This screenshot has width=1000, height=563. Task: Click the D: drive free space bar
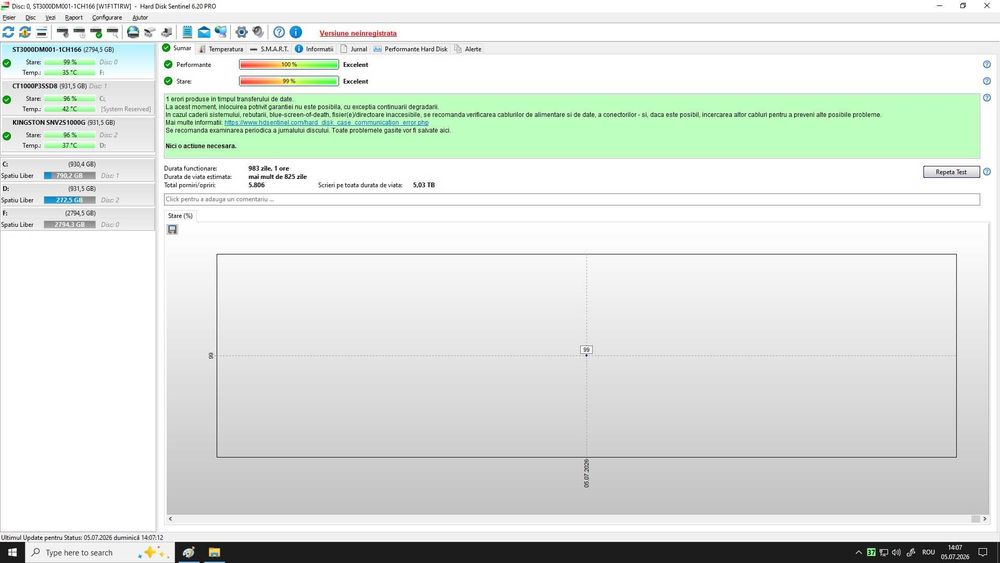70,200
